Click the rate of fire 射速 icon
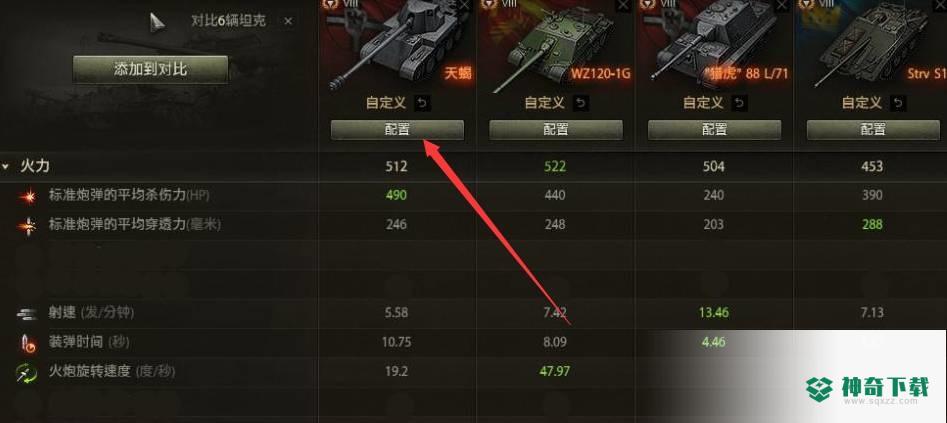 (x=27, y=313)
